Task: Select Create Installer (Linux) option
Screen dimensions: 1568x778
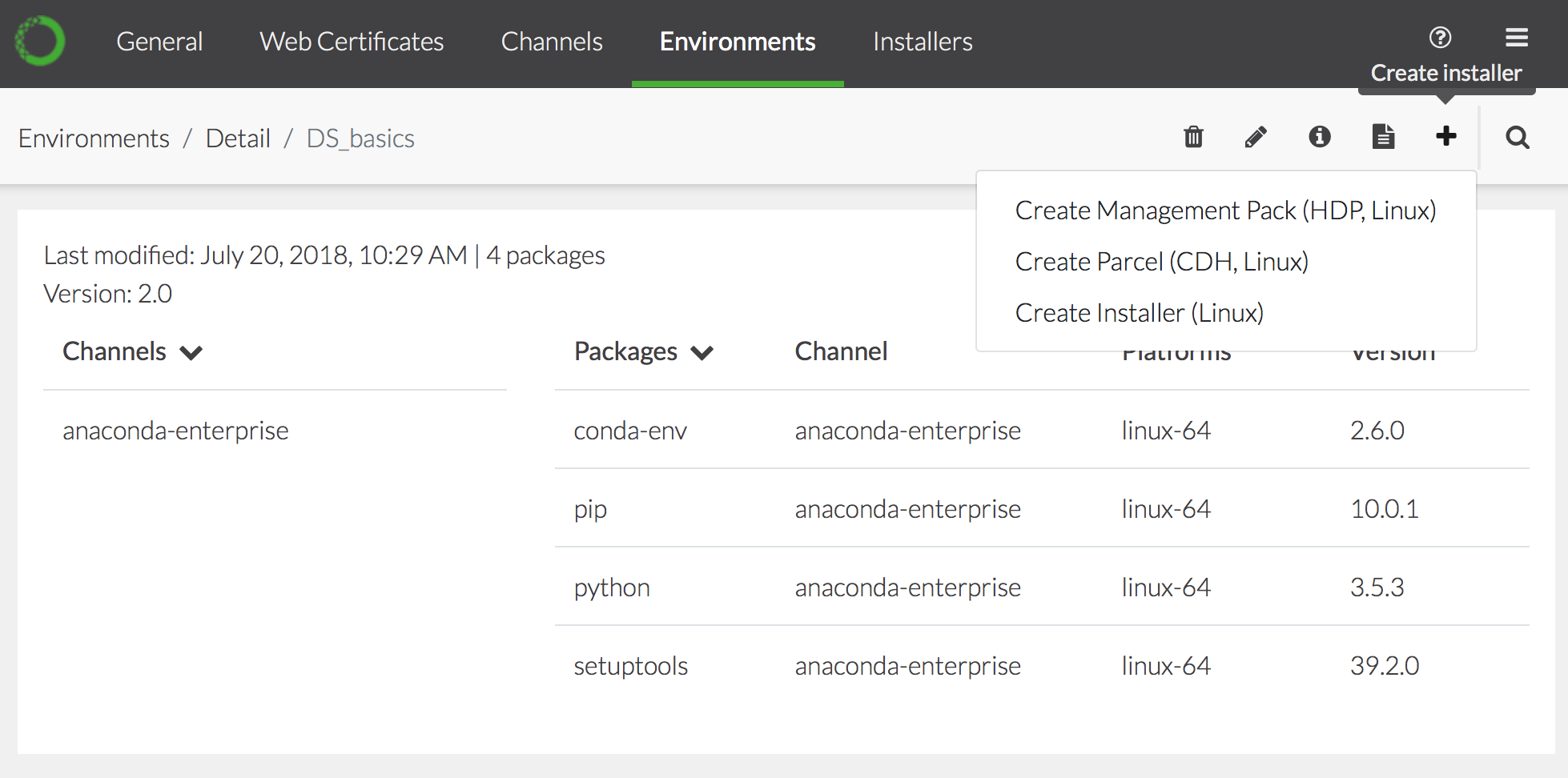Action: click(x=1139, y=313)
